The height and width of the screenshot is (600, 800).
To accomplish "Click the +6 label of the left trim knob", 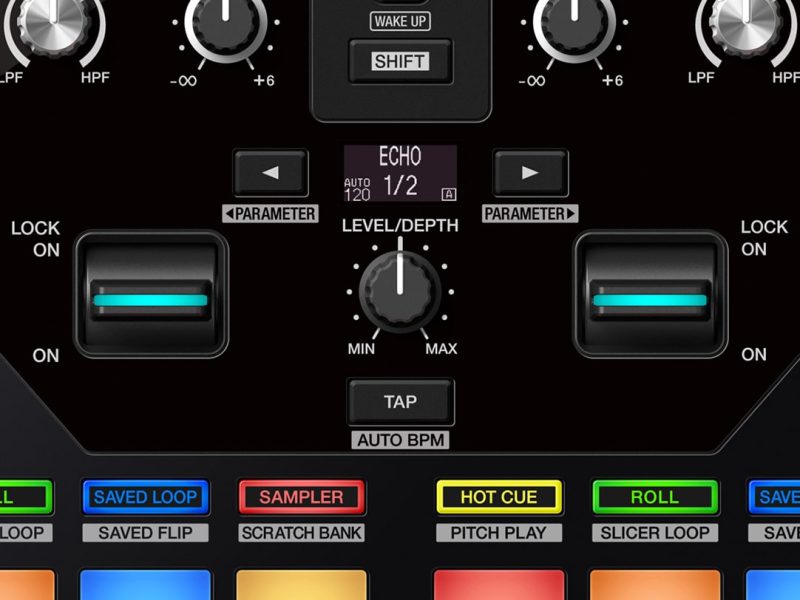I will tap(264, 81).
